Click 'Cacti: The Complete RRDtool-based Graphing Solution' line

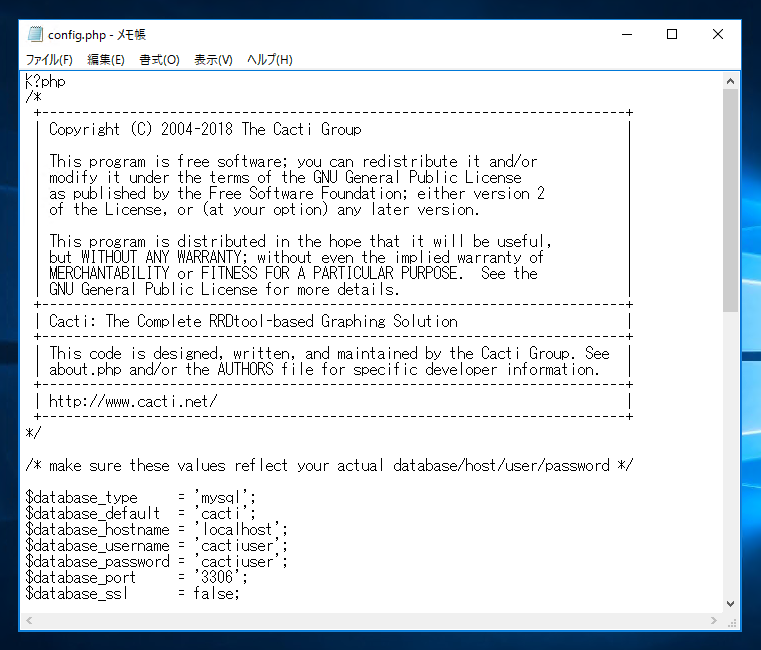click(253, 321)
